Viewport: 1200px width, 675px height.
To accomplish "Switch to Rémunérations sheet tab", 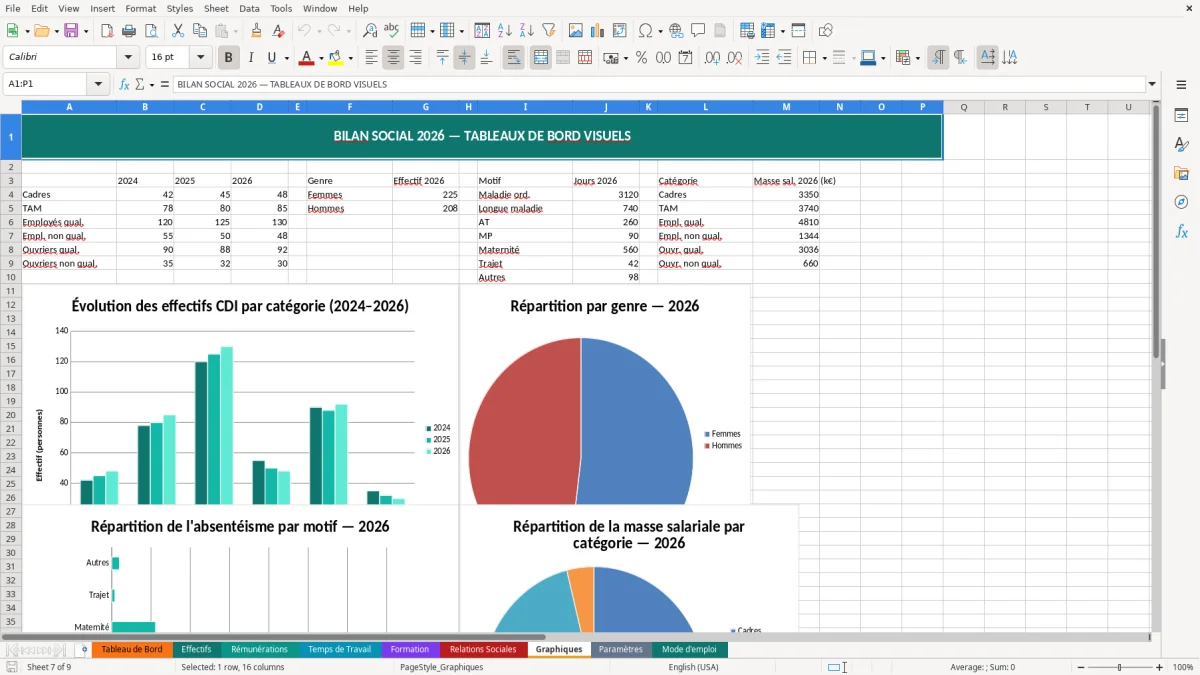I will coord(259,649).
